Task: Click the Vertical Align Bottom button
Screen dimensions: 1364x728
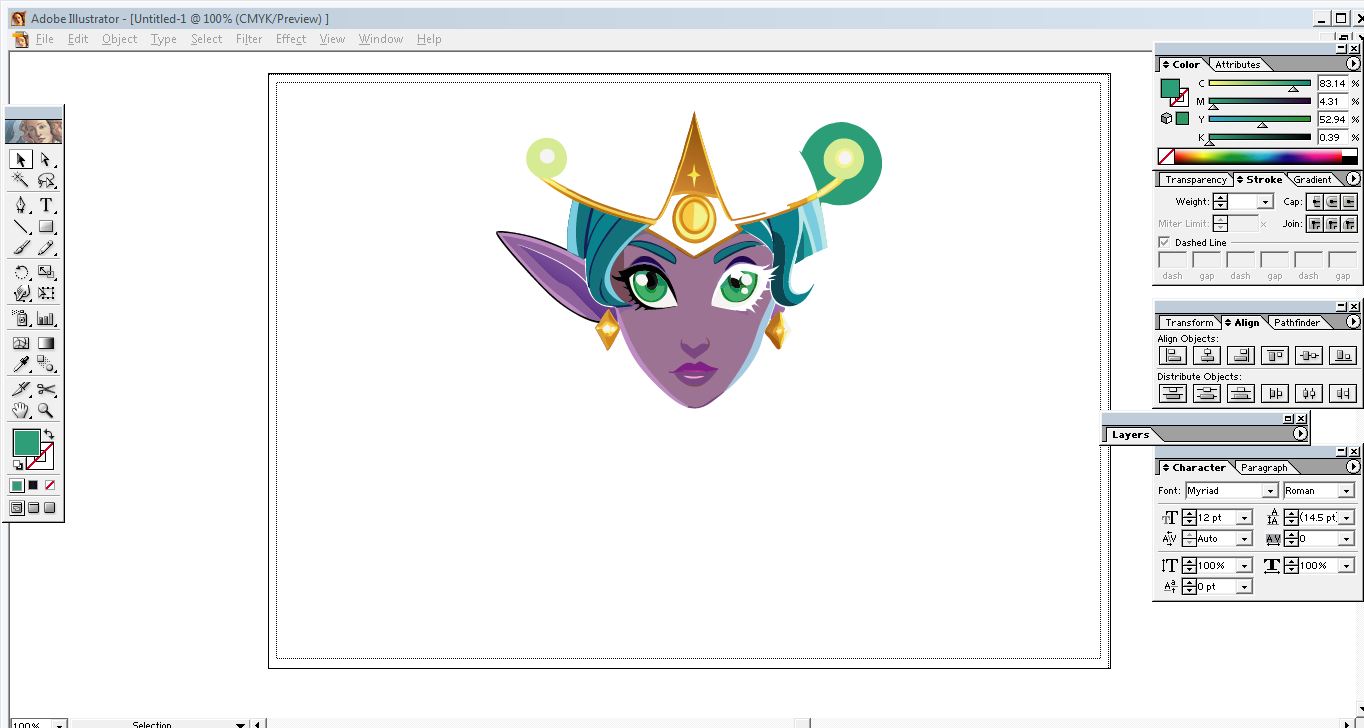Action: 1343,355
